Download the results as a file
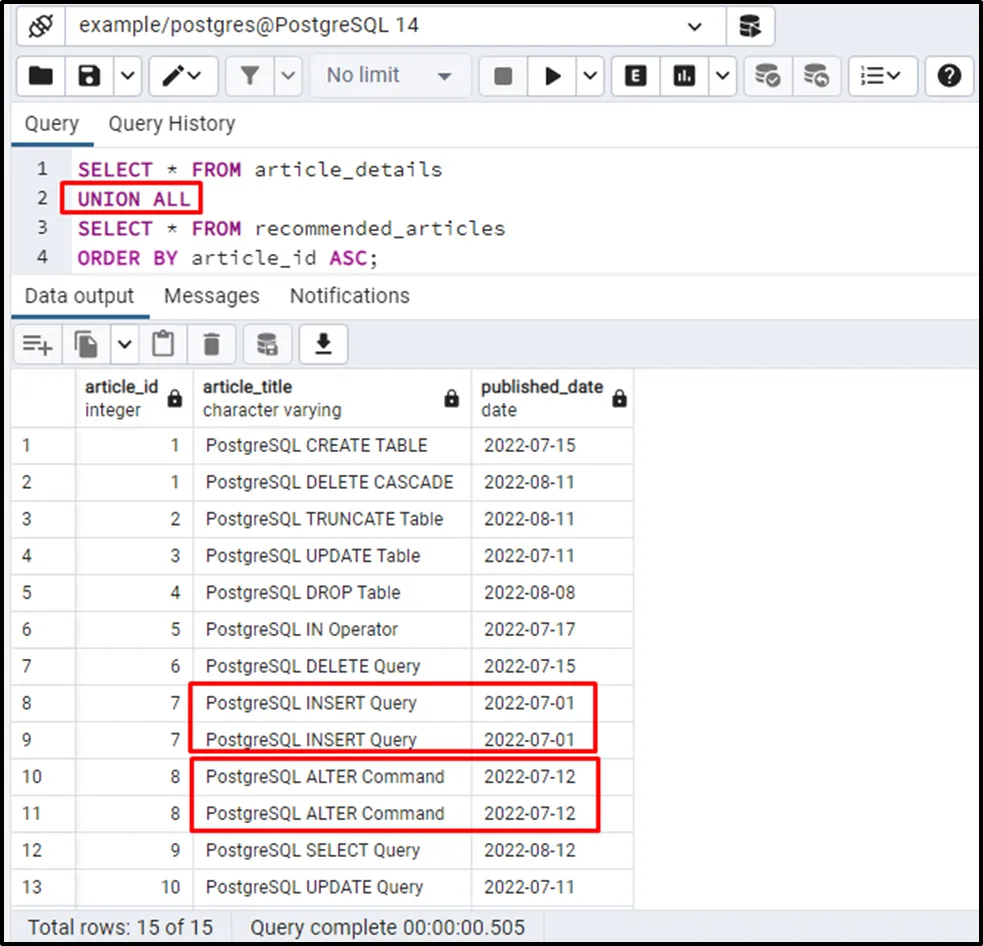The width and height of the screenshot is (983, 946). [x=323, y=345]
